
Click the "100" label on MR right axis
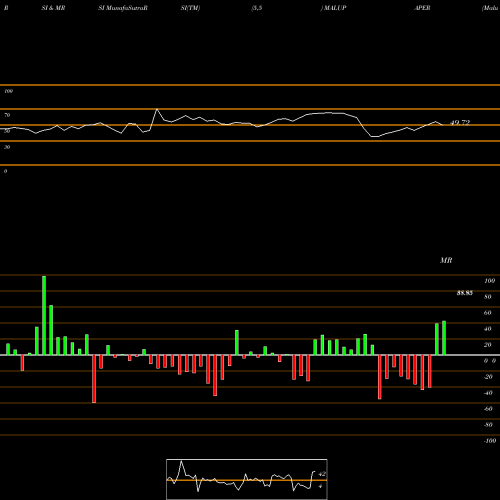pyautogui.click(x=489, y=281)
